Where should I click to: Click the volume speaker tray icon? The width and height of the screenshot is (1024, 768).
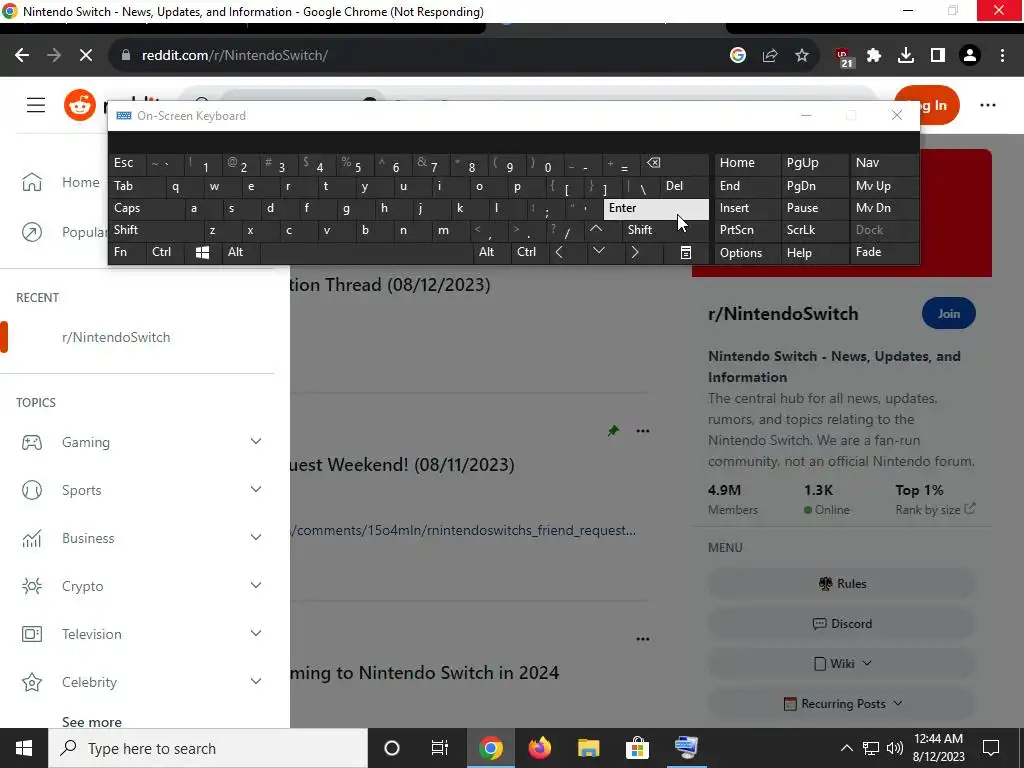pos(895,748)
